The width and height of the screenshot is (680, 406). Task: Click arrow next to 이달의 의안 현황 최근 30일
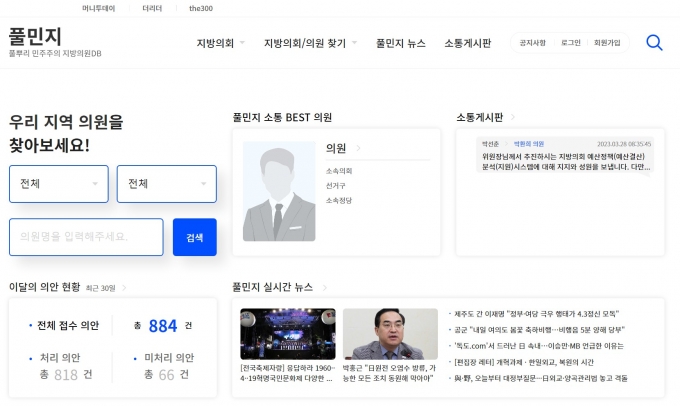tap(123, 287)
